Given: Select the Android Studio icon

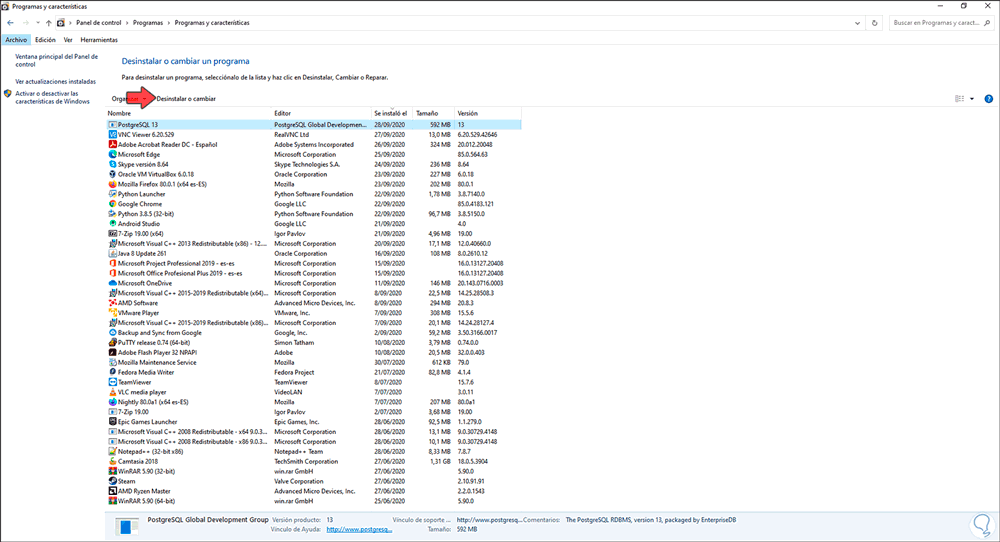Looking at the screenshot, I should click(x=113, y=224).
